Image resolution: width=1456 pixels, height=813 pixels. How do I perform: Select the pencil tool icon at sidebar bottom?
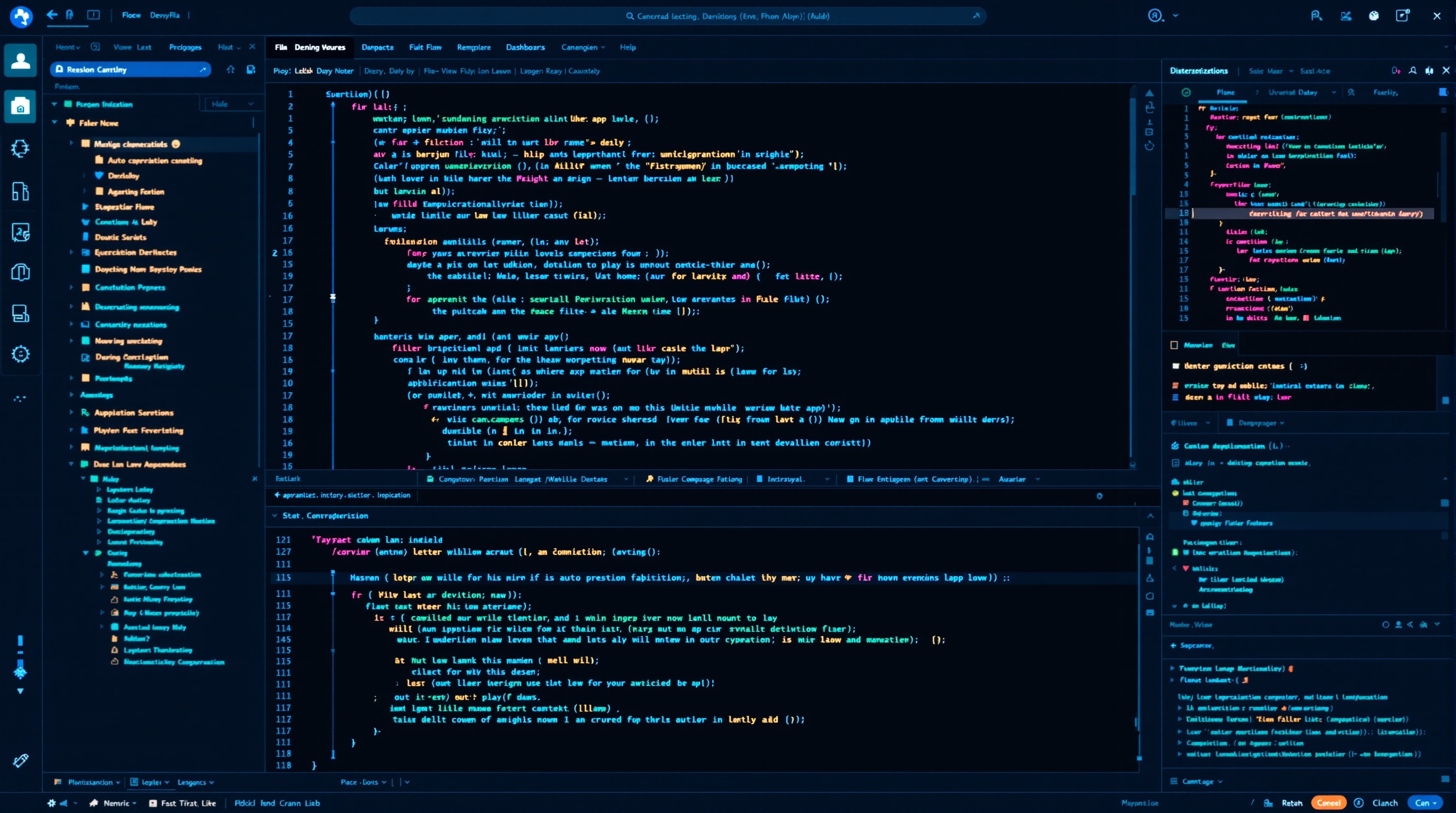click(20, 761)
